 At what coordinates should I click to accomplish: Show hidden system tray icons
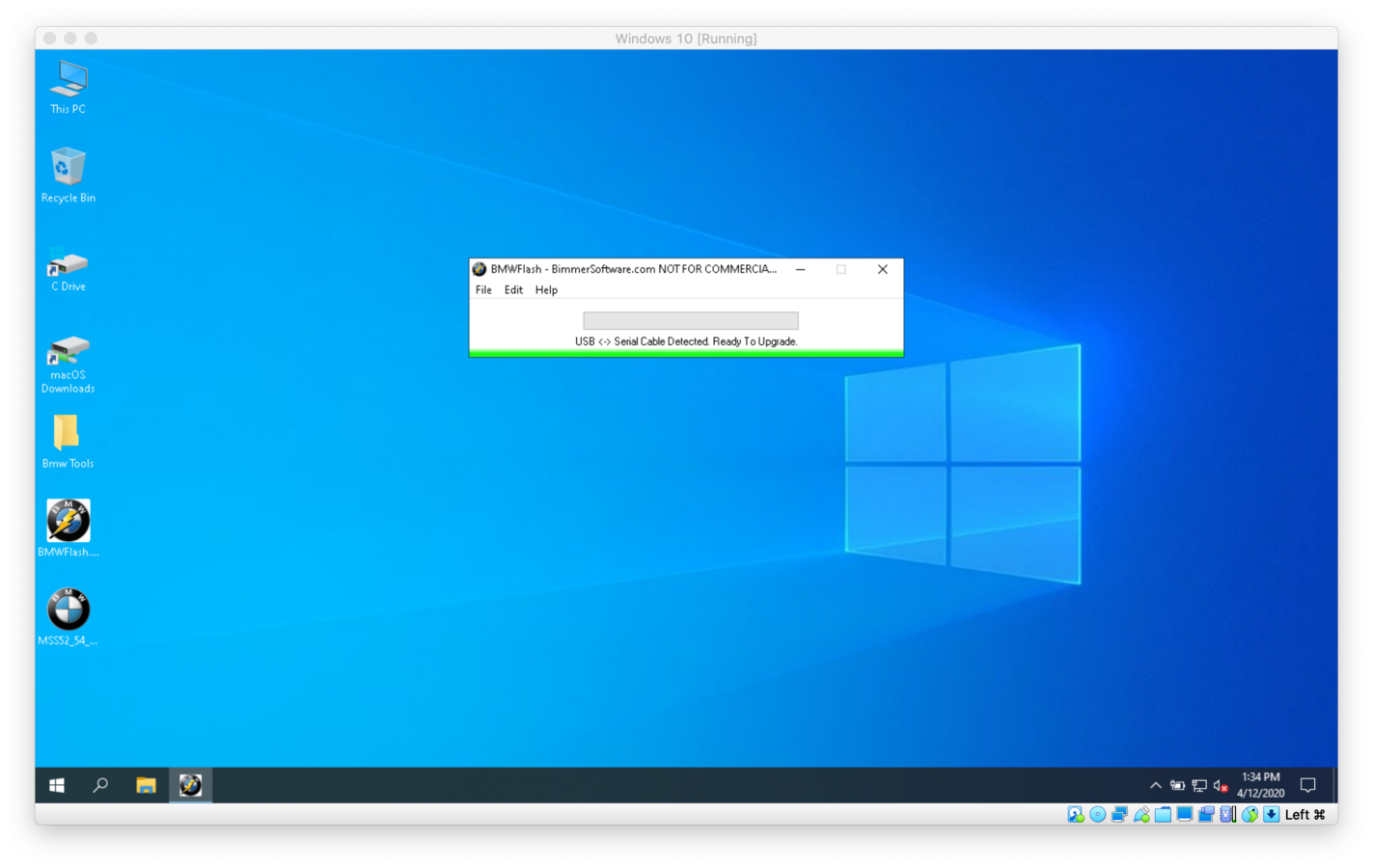[1155, 785]
